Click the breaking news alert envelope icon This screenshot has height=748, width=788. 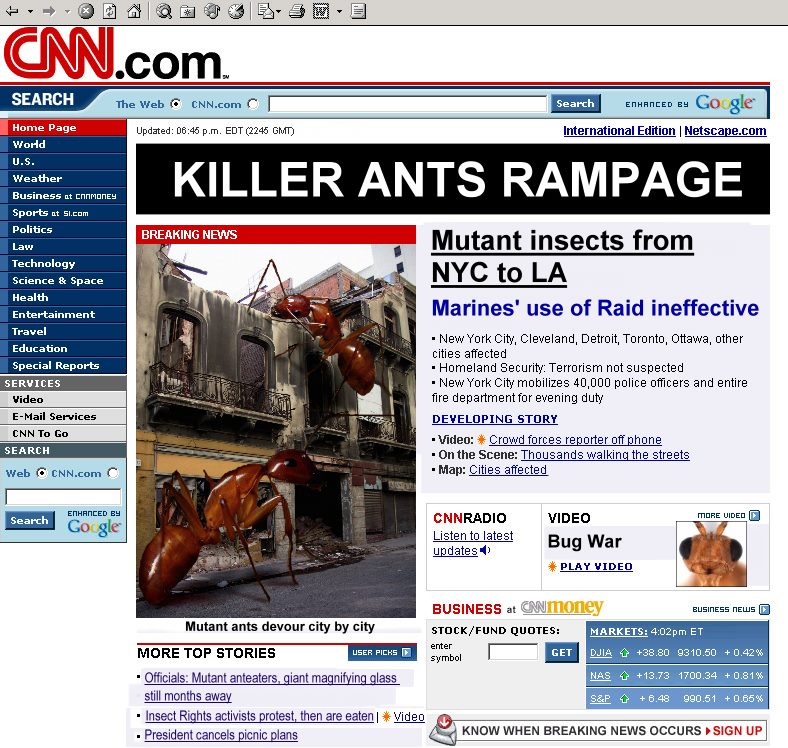coord(443,730)
